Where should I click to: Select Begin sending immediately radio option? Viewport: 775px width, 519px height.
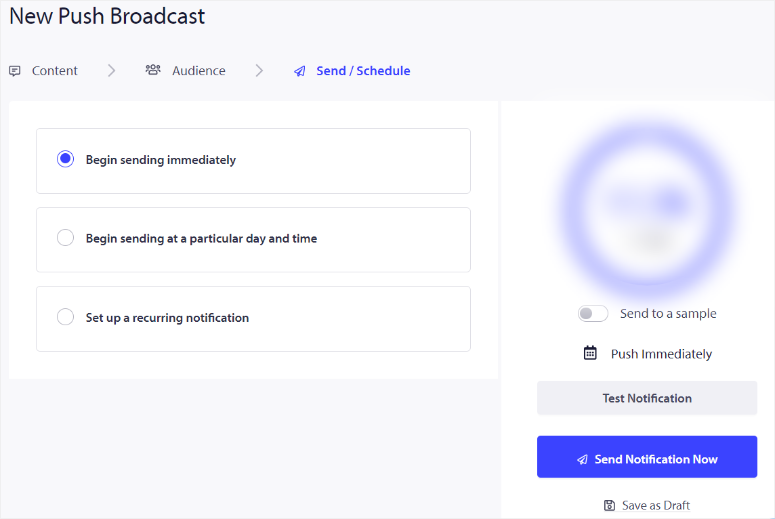pos(66,159)
